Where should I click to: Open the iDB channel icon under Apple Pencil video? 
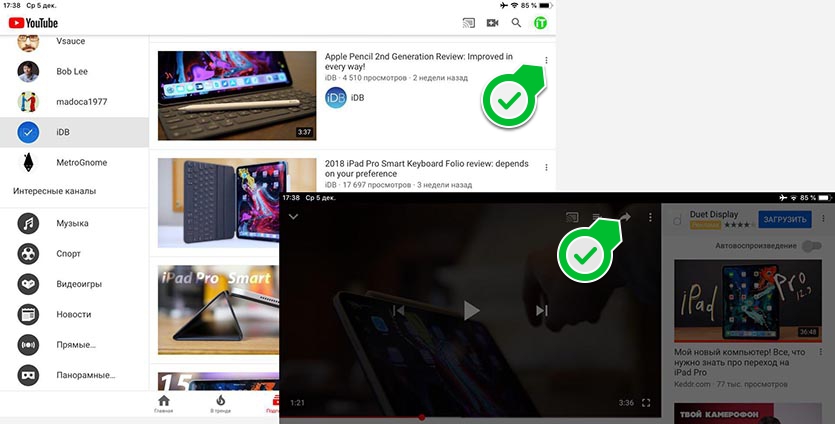click(x=336, y=97)
